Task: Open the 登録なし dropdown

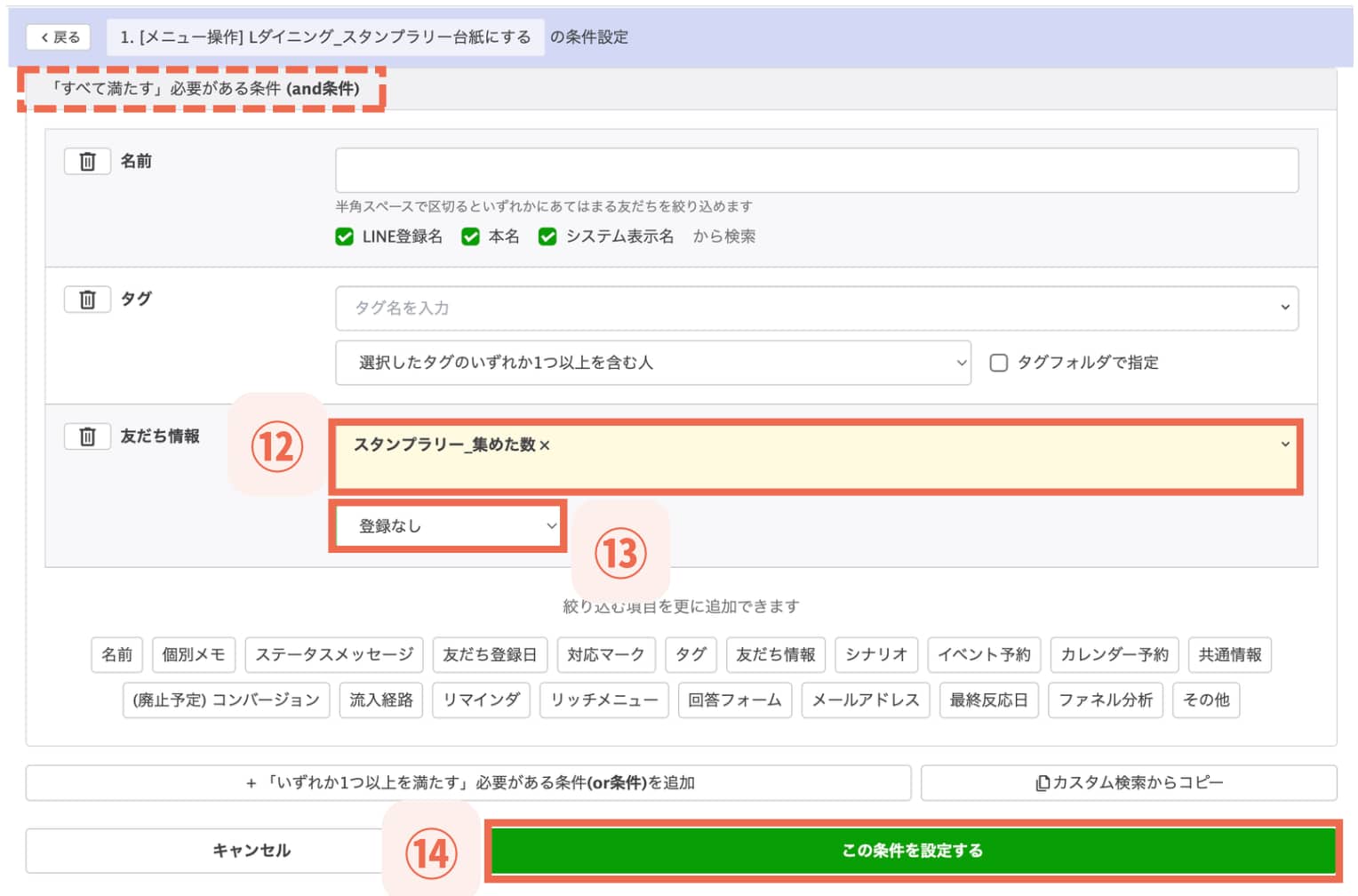Action: pos(448,525)
